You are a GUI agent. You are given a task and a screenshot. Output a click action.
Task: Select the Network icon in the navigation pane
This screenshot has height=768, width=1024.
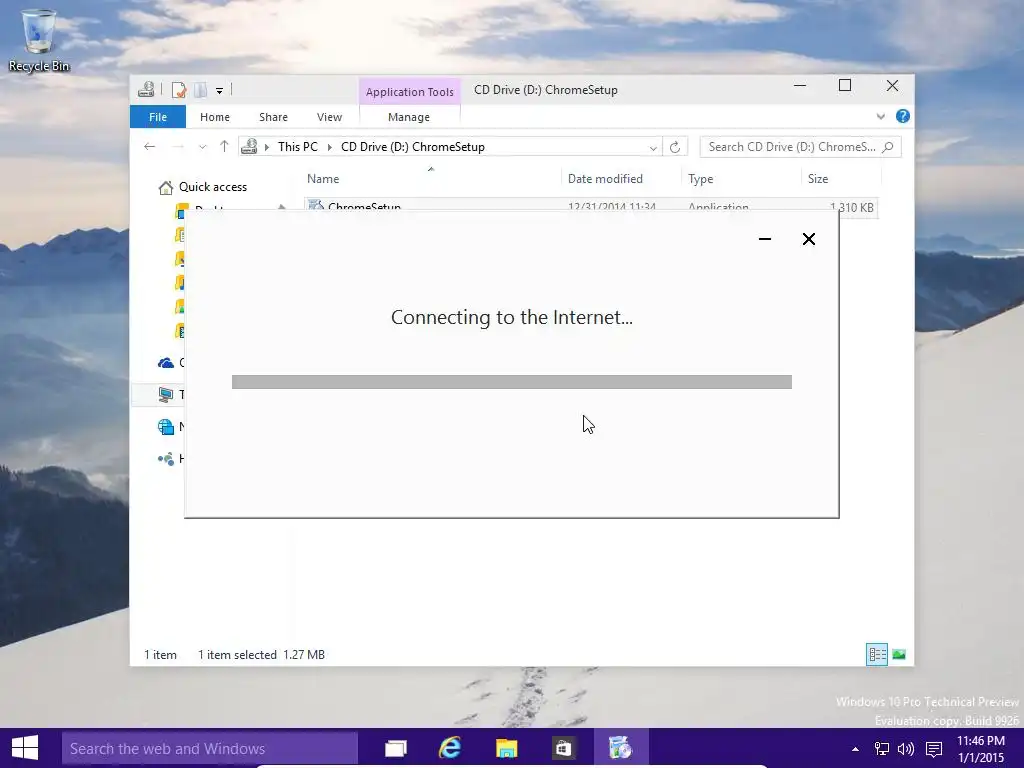tap(166, 426)
